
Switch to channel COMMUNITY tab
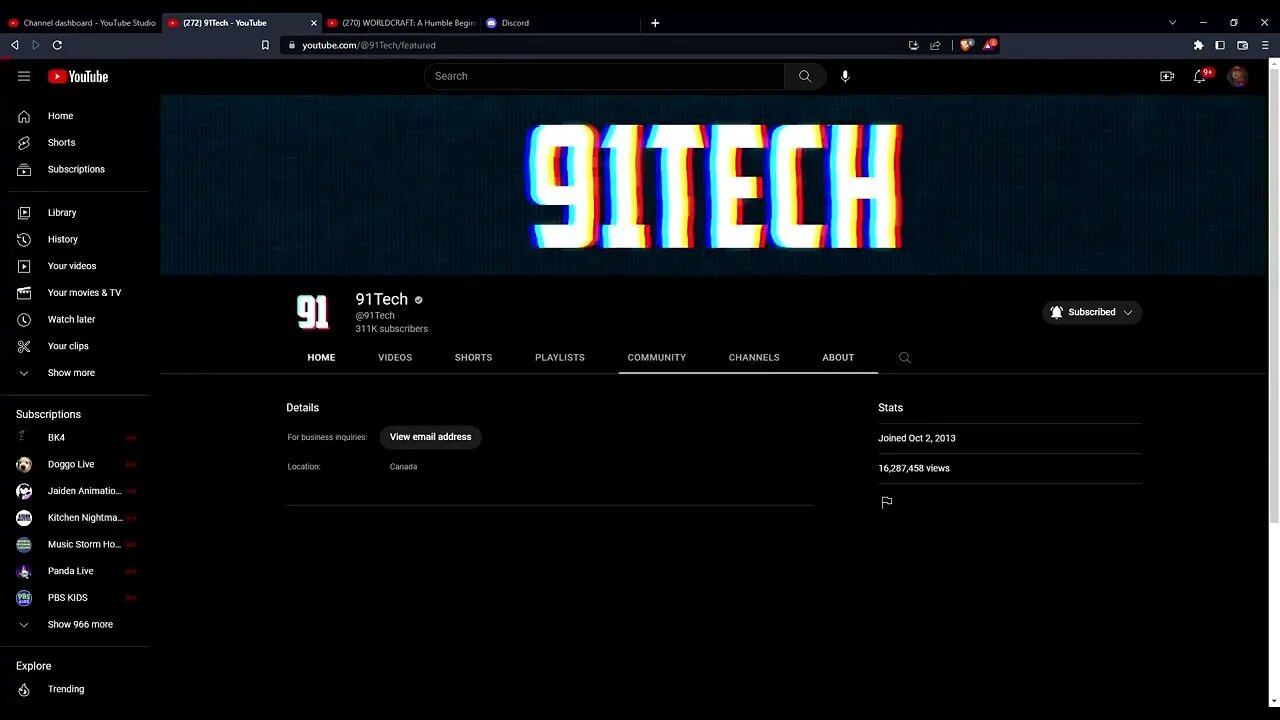(657, 357)
